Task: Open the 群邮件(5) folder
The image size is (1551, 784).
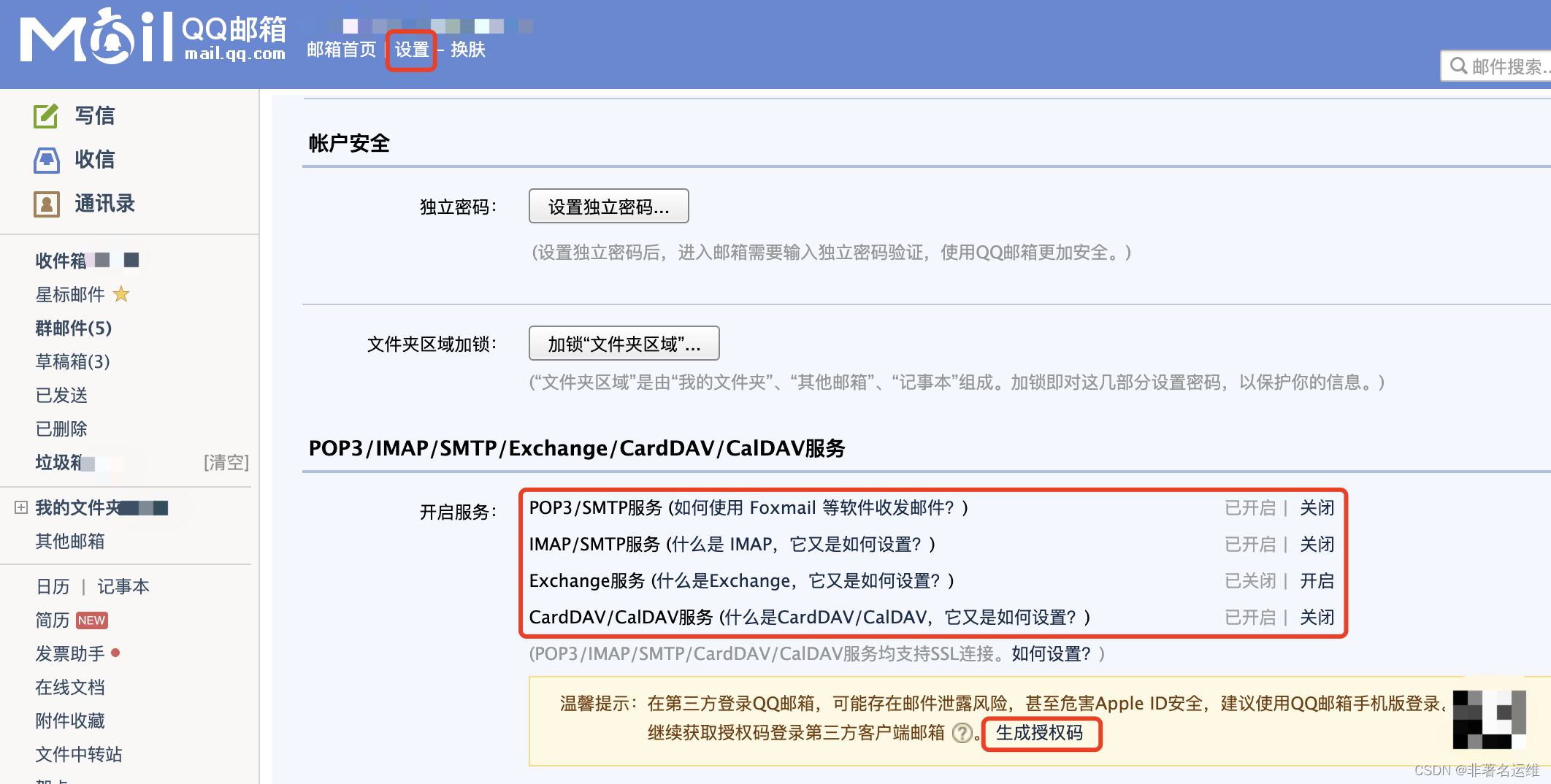Action: pyautogui.click(x=74, y=328)
